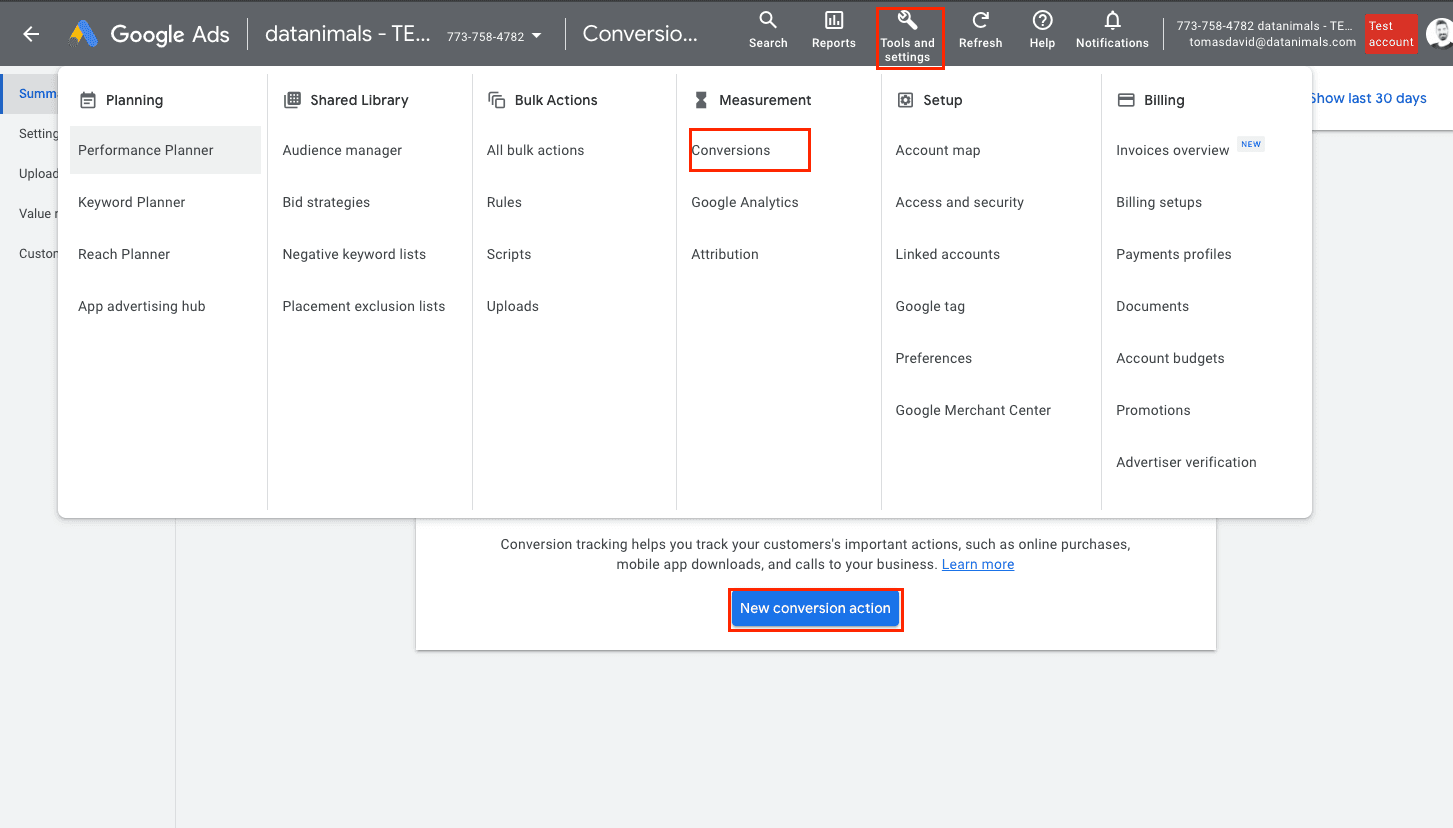Open Bid strategies
Viewport: 1453px width, 828px height.
(x=326, y=202)
